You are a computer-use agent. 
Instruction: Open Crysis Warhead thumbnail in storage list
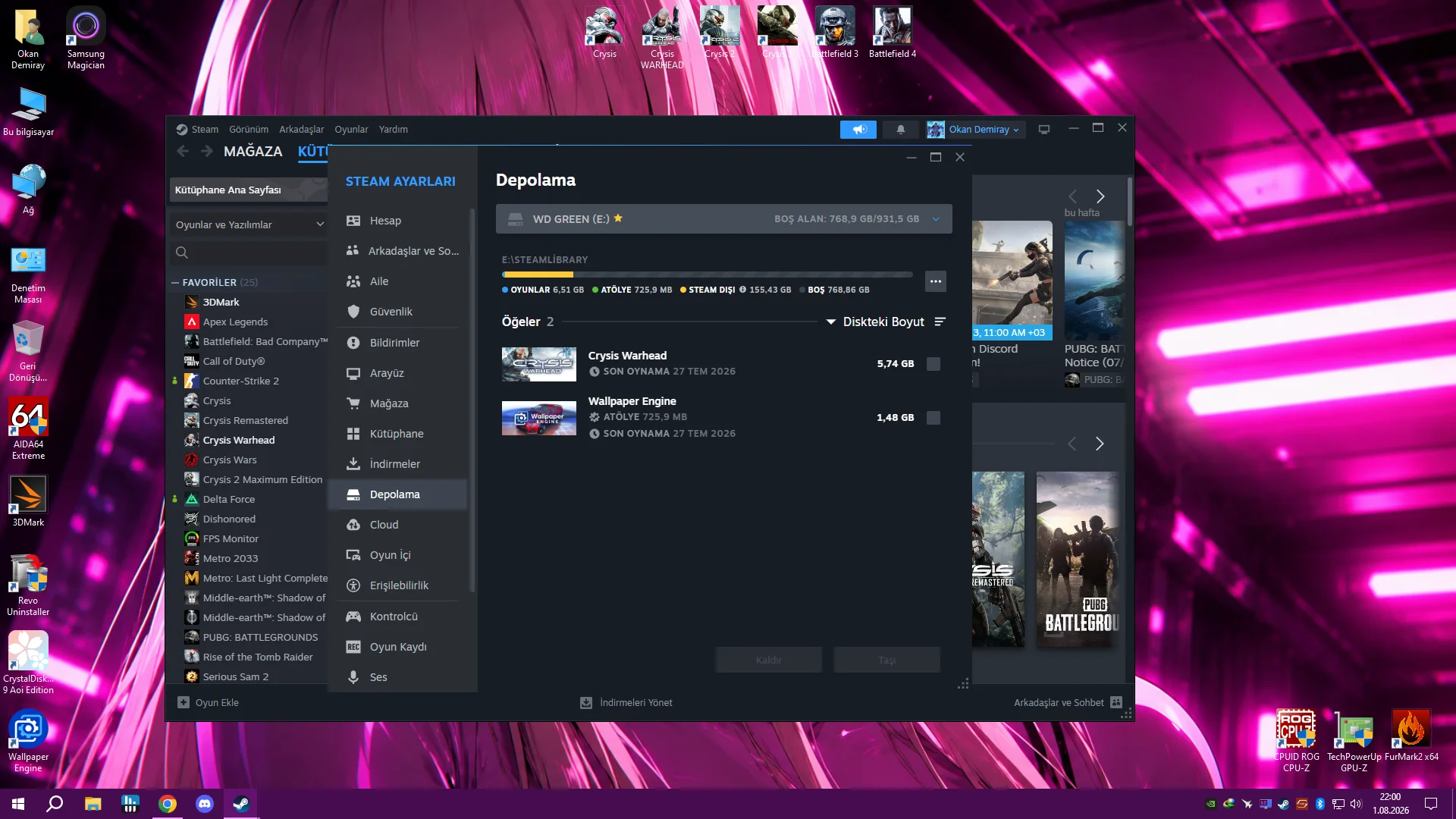(x=539, y=364)
